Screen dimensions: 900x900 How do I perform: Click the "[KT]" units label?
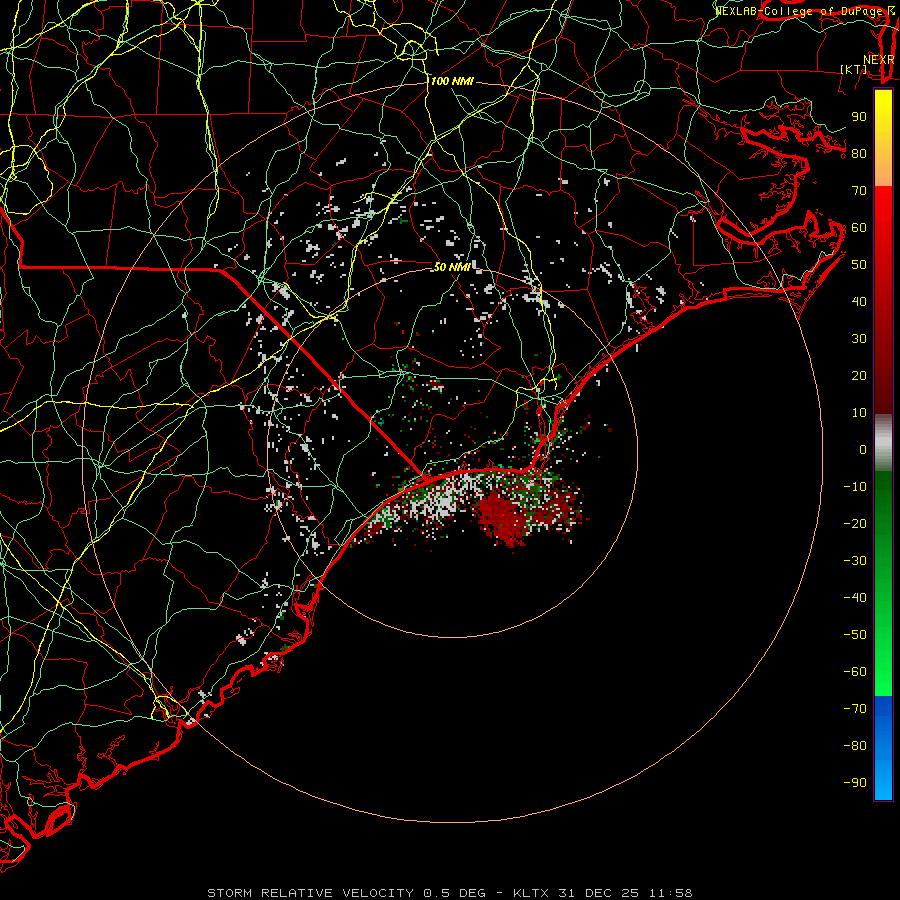coord(854,69)
